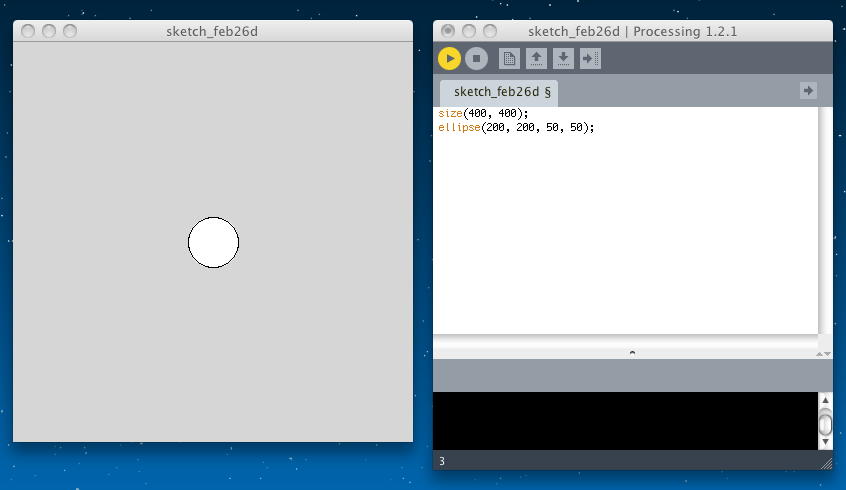Screen dimensions: 846x490
Task: Click the black console output area
Action: click(x=625, y=420)
